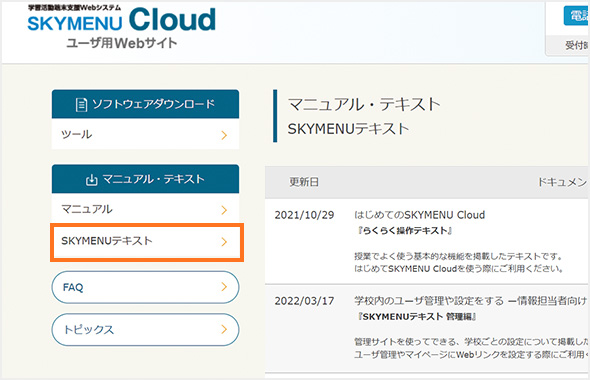Open the SKYMENUテキスト 管理編 document link

tap(417, 317)
